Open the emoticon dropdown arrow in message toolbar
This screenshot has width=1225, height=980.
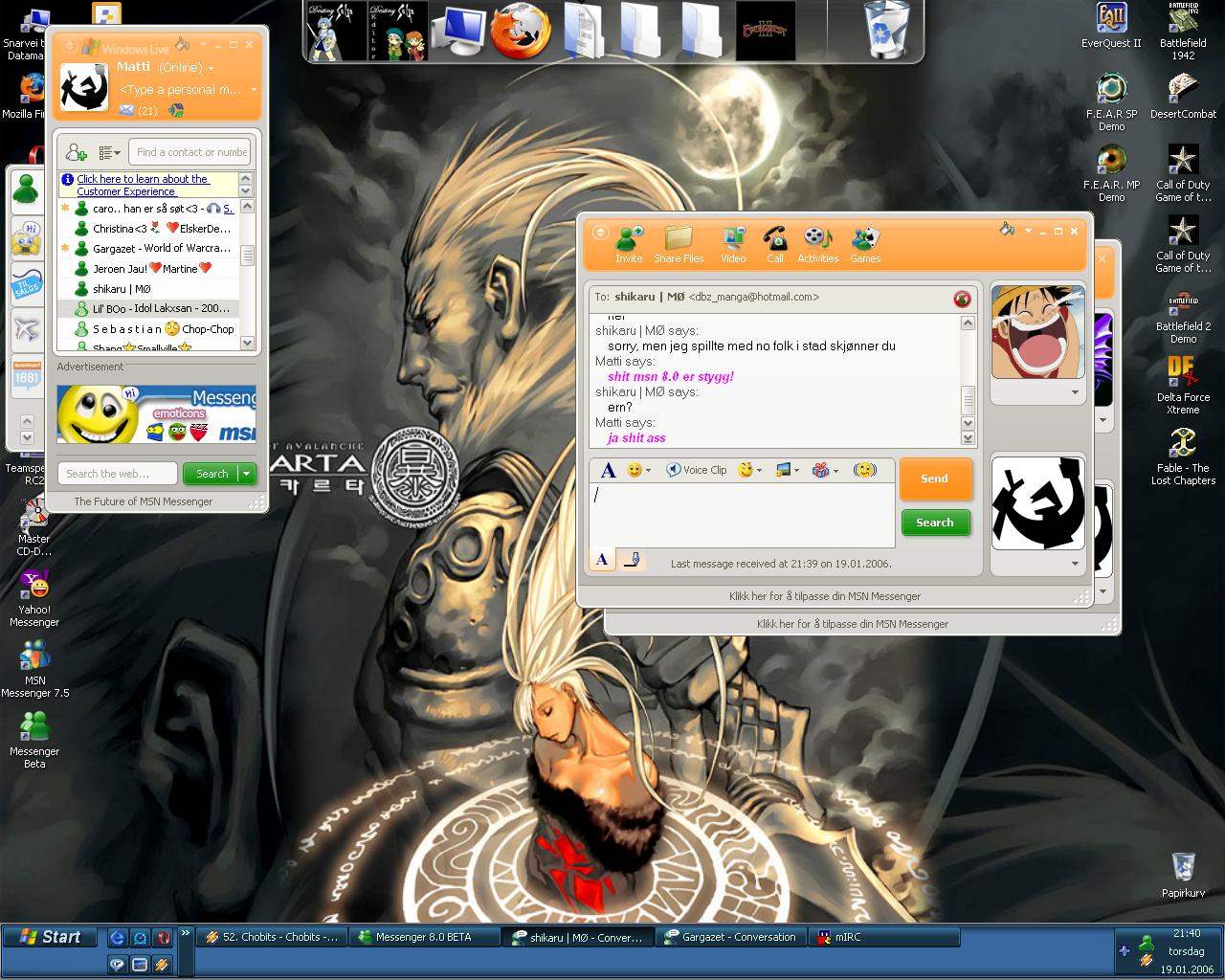pyautogui.click(x=648, y=471)
